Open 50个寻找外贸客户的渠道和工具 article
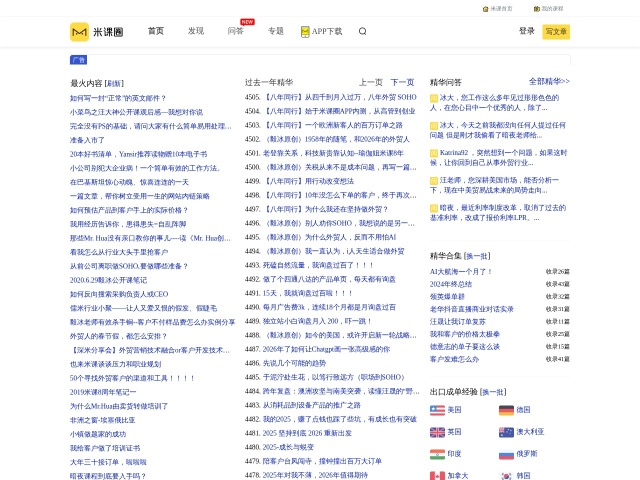The image size is (640, 480). tap(132, 378)
